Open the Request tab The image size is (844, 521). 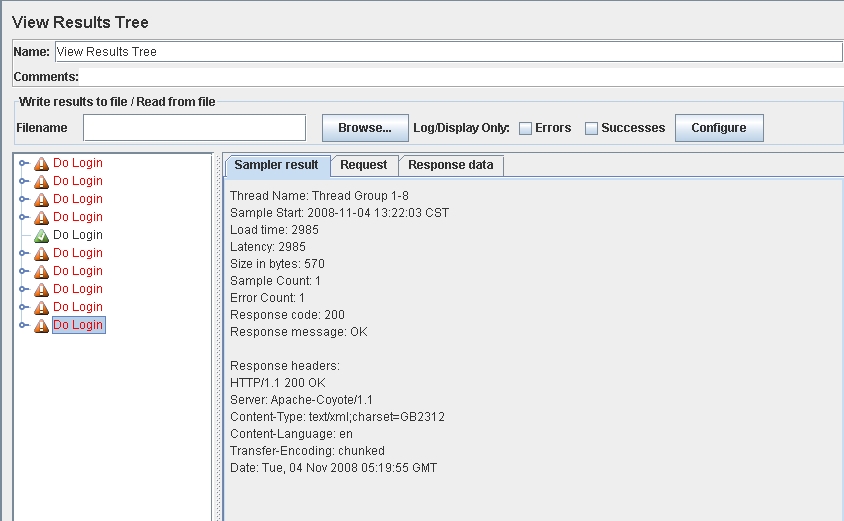click(364, 165)
